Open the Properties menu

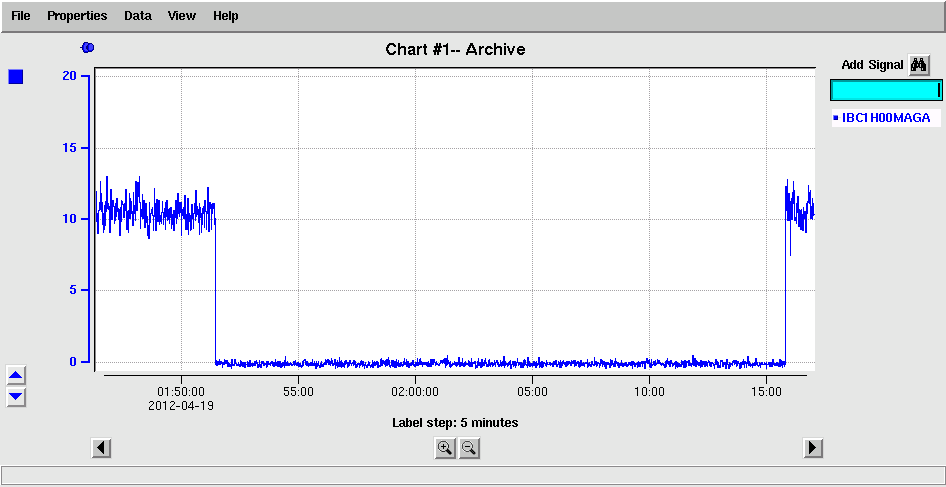click(77, 16)
